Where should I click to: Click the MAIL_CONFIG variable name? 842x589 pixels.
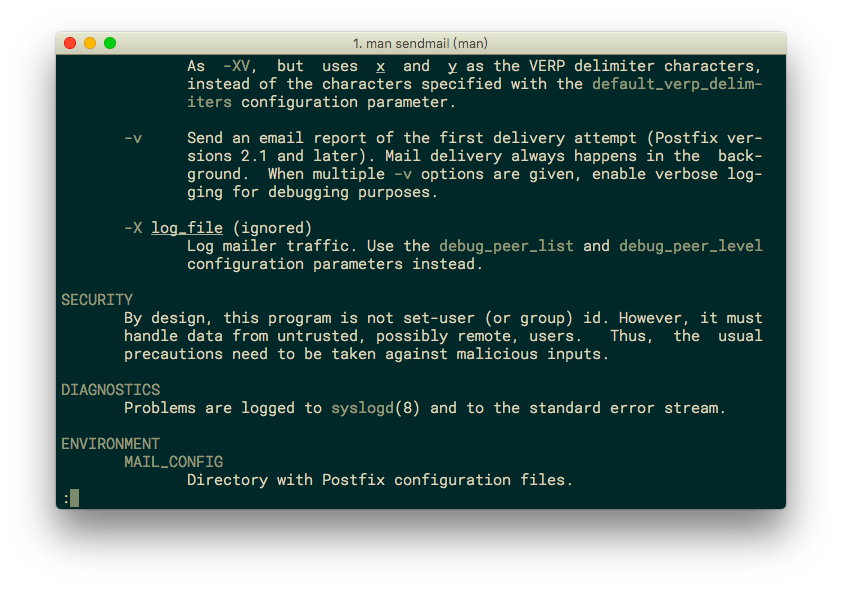[173, 462]
